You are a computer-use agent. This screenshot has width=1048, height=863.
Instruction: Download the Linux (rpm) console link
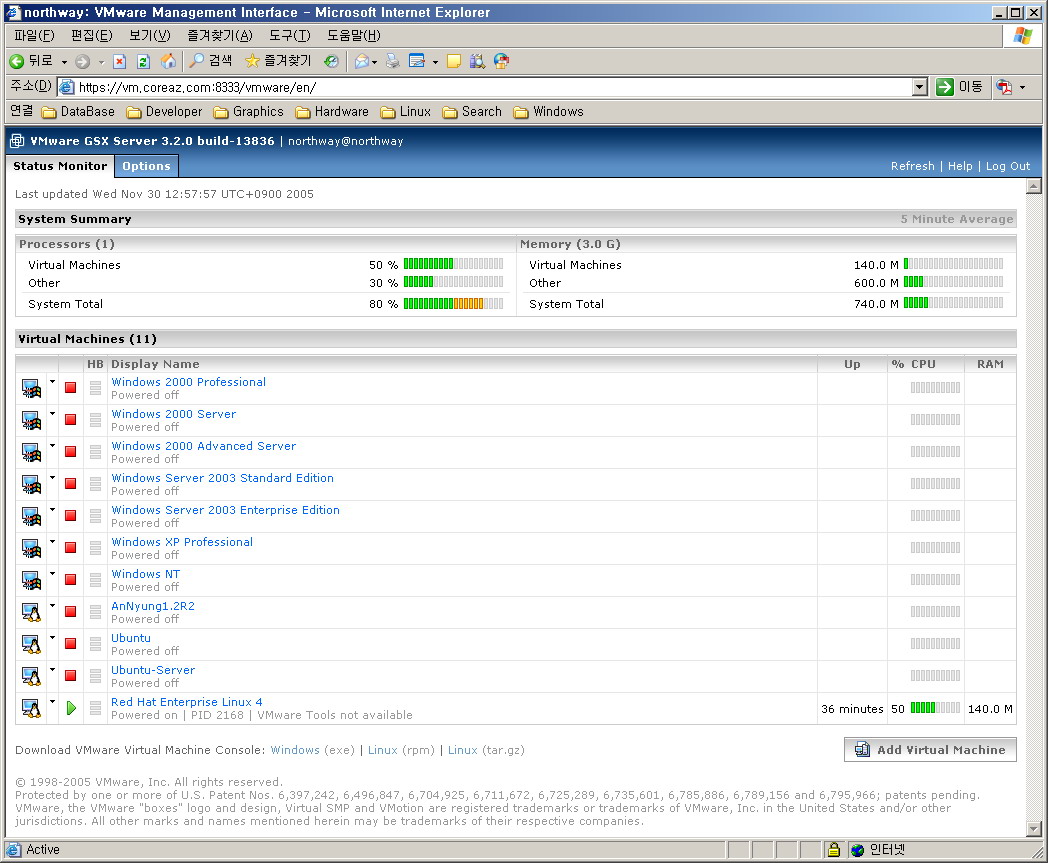tap(382, 750)
